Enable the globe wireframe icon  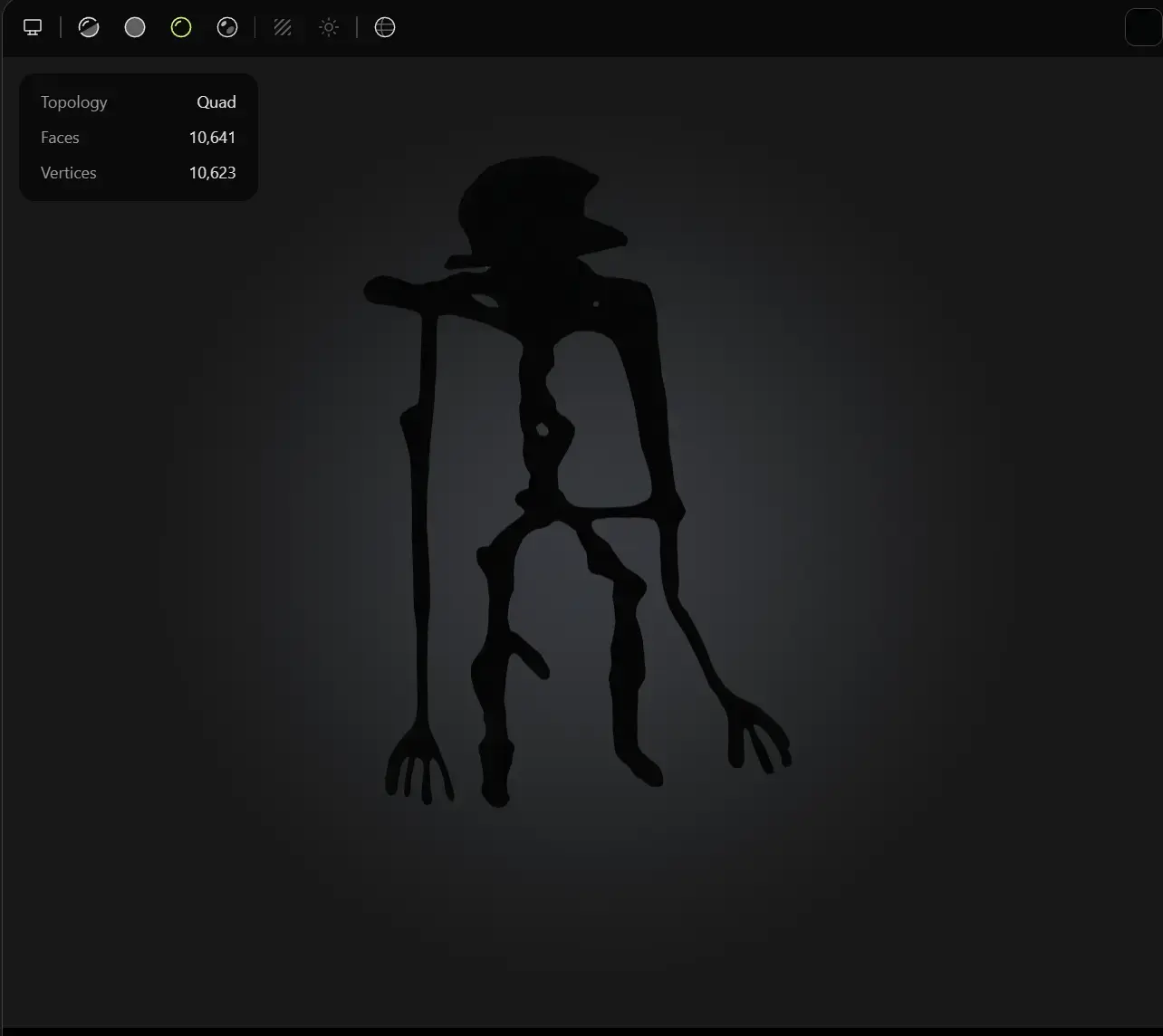385,27
